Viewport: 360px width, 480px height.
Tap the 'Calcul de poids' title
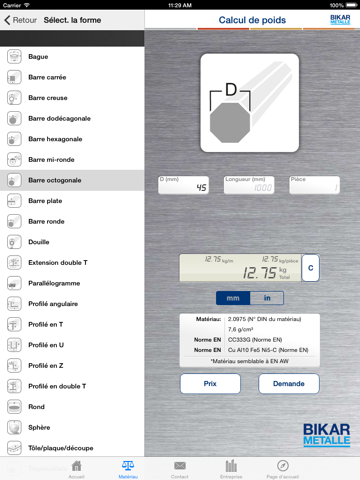click(252, 20)
